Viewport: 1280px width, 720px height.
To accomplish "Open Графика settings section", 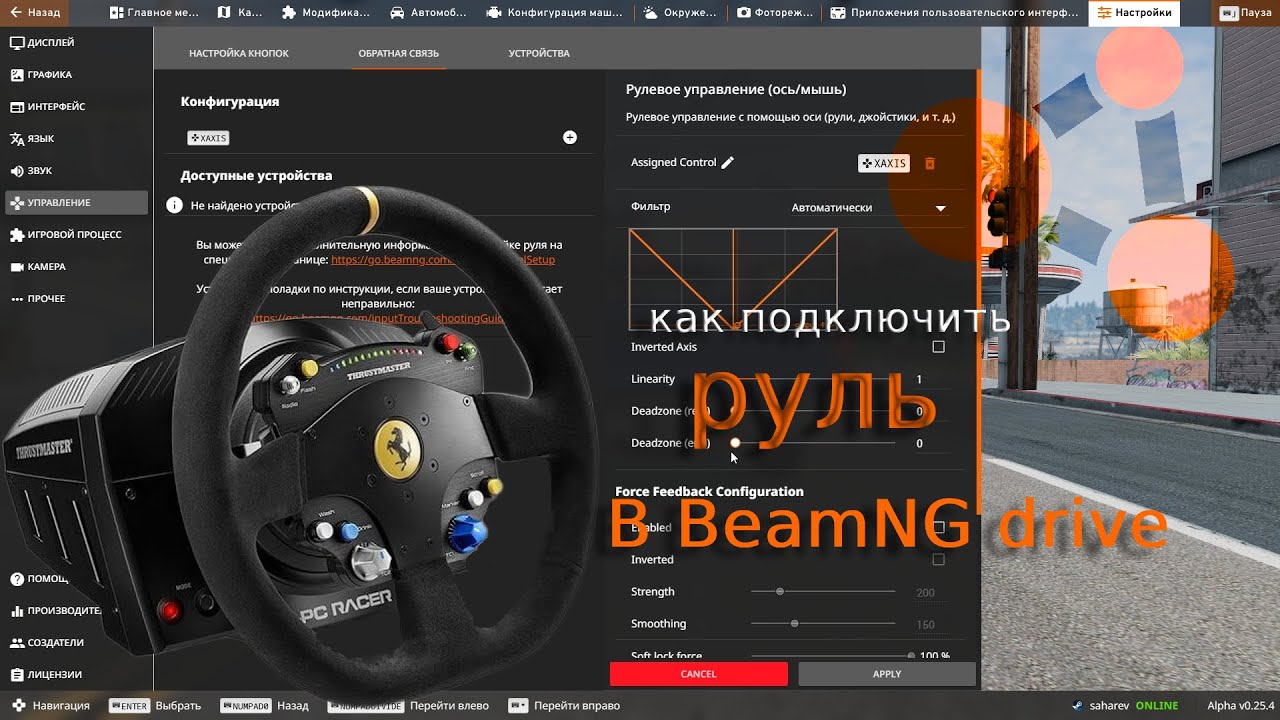I will click(76, 75).
